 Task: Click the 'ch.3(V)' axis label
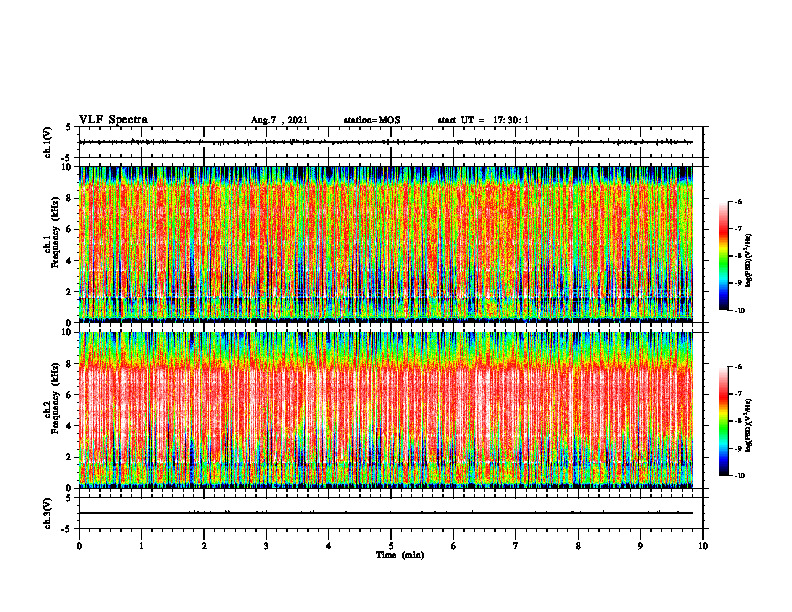[47, 514]
